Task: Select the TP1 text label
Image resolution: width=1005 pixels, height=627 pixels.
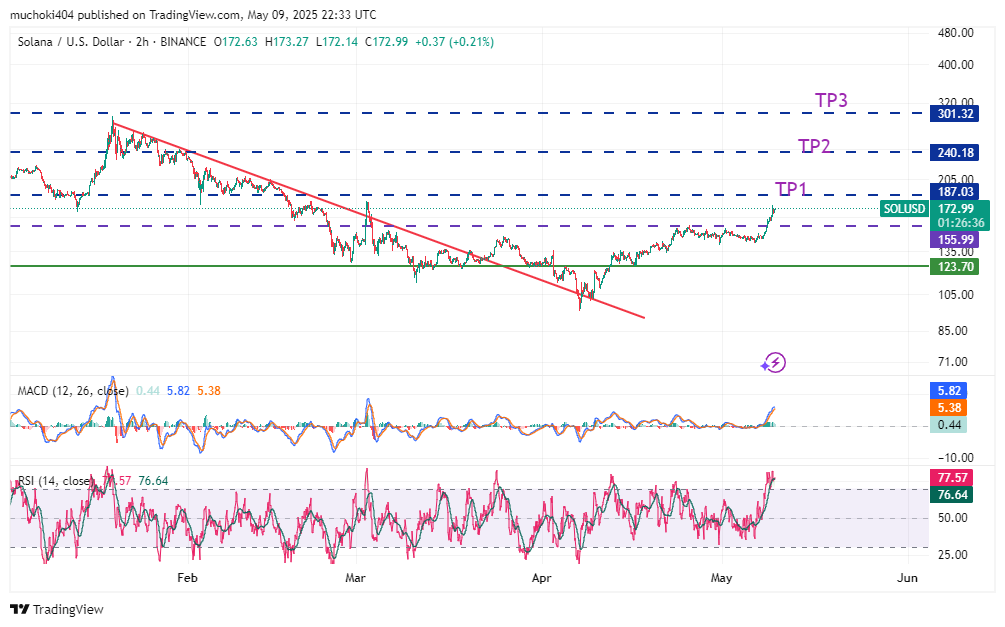Action: [x=793, y=189]
